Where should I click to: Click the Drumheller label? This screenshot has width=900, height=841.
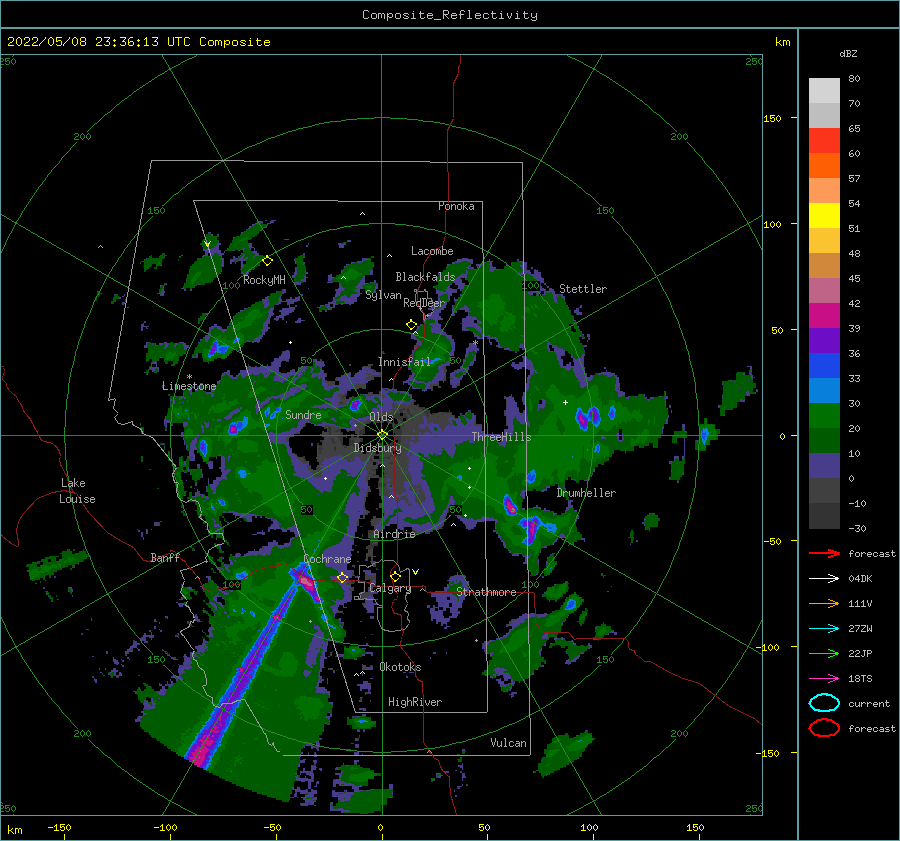[586, 493]
